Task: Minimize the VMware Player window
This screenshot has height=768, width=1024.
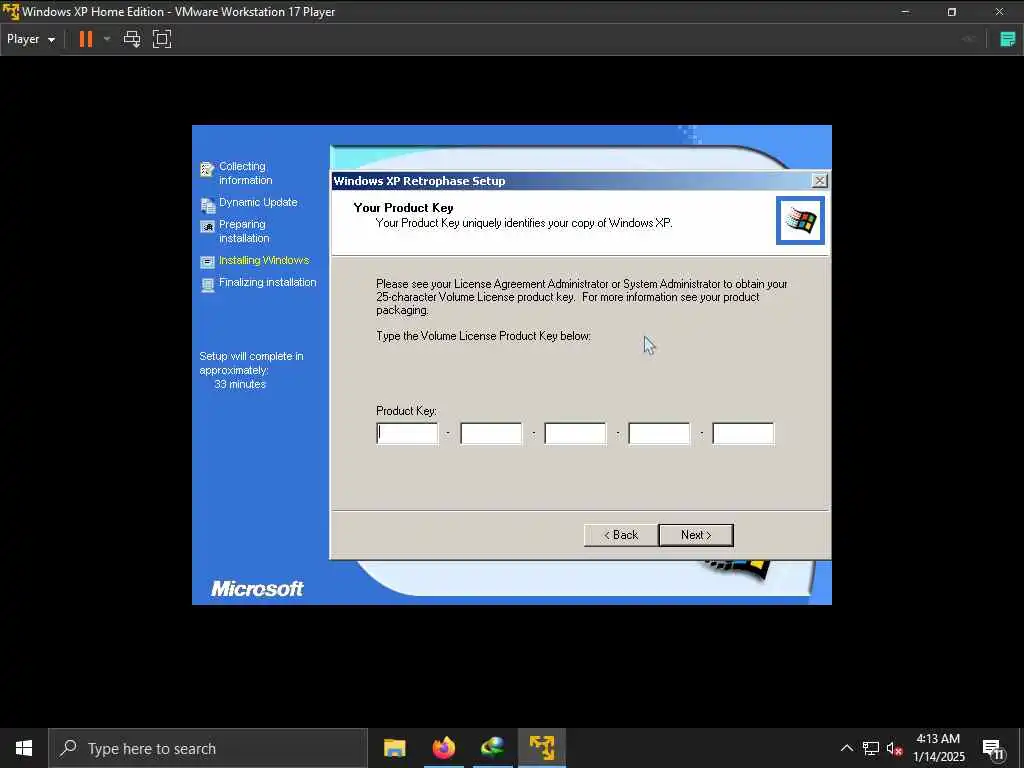Action: tap(905, 12)
